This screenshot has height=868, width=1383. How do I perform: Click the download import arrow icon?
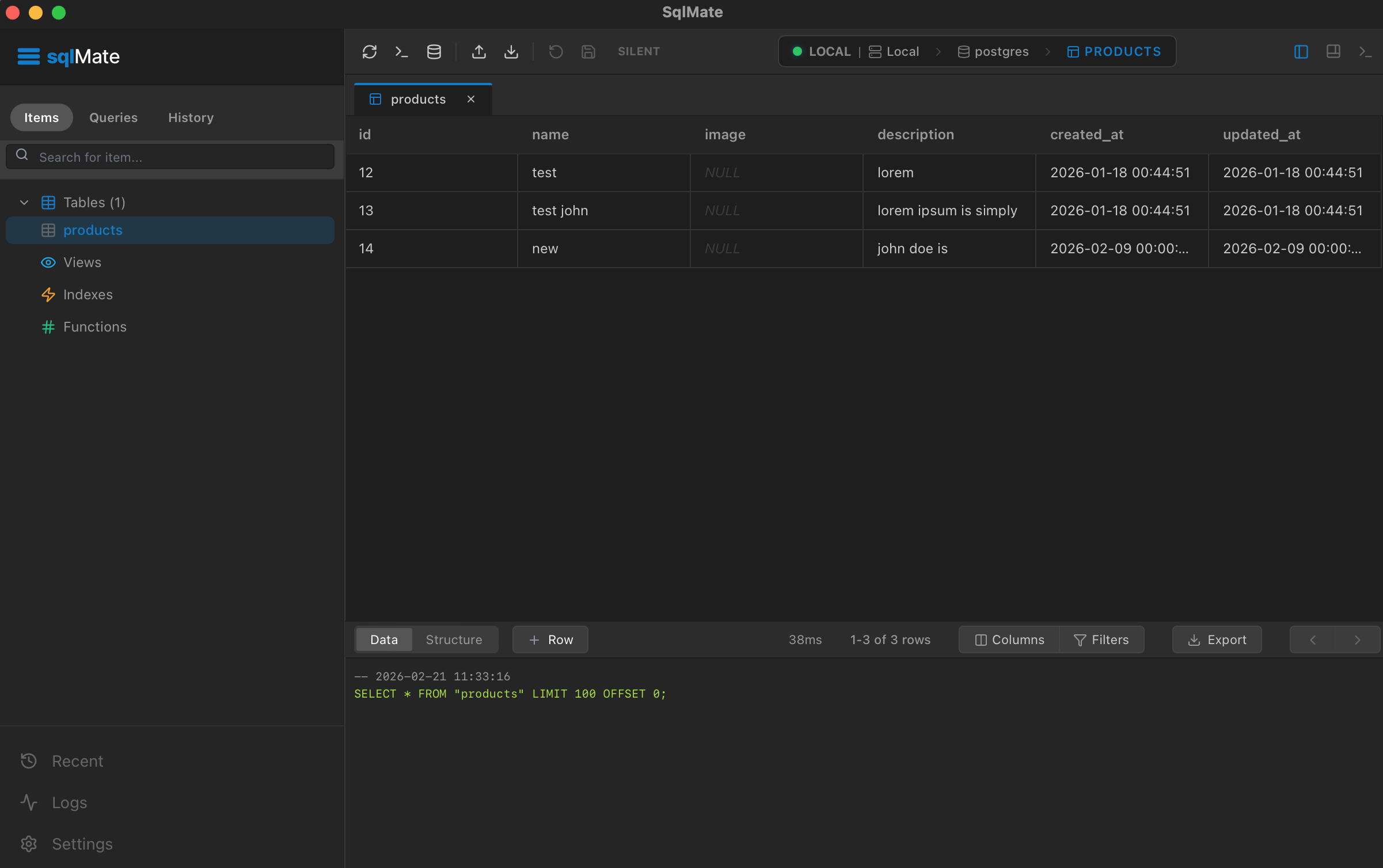(x=511, y=52)
